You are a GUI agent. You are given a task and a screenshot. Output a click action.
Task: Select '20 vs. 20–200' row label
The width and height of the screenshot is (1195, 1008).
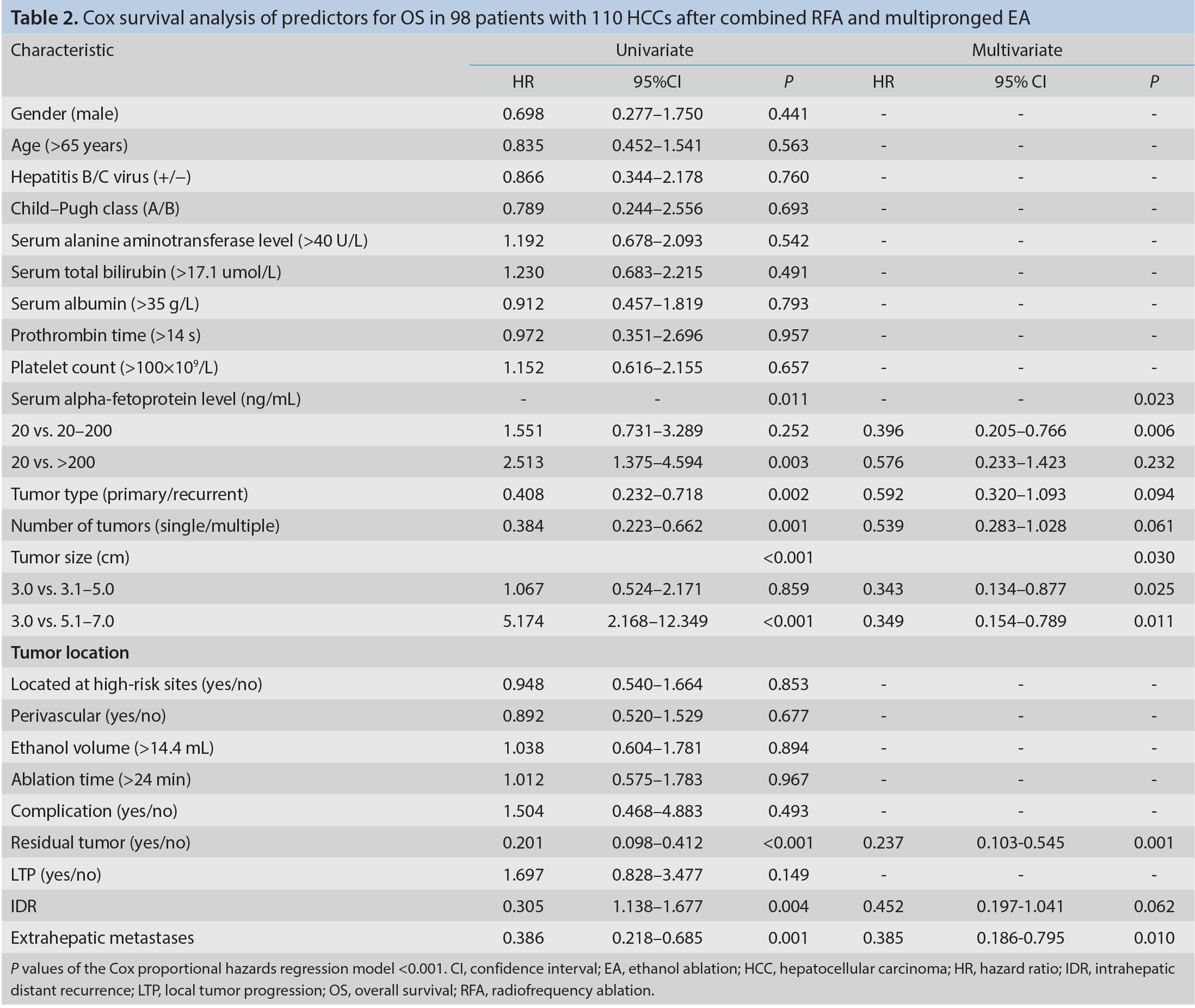pyautogui.click(x=61, y=431)
